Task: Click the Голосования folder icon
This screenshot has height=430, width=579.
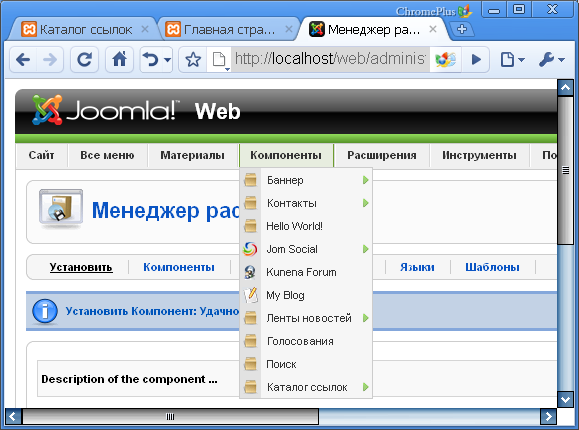Action: point(250,341)
